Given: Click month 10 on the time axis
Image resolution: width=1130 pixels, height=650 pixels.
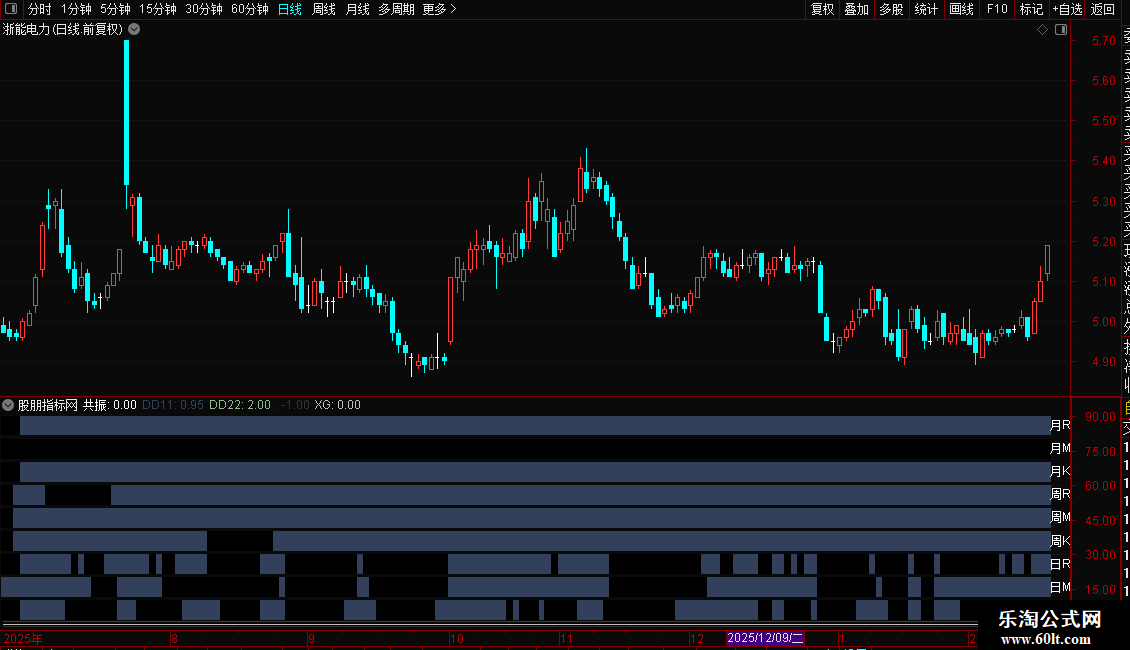Looking at the screenshot, I should click(x=457, y=638).
